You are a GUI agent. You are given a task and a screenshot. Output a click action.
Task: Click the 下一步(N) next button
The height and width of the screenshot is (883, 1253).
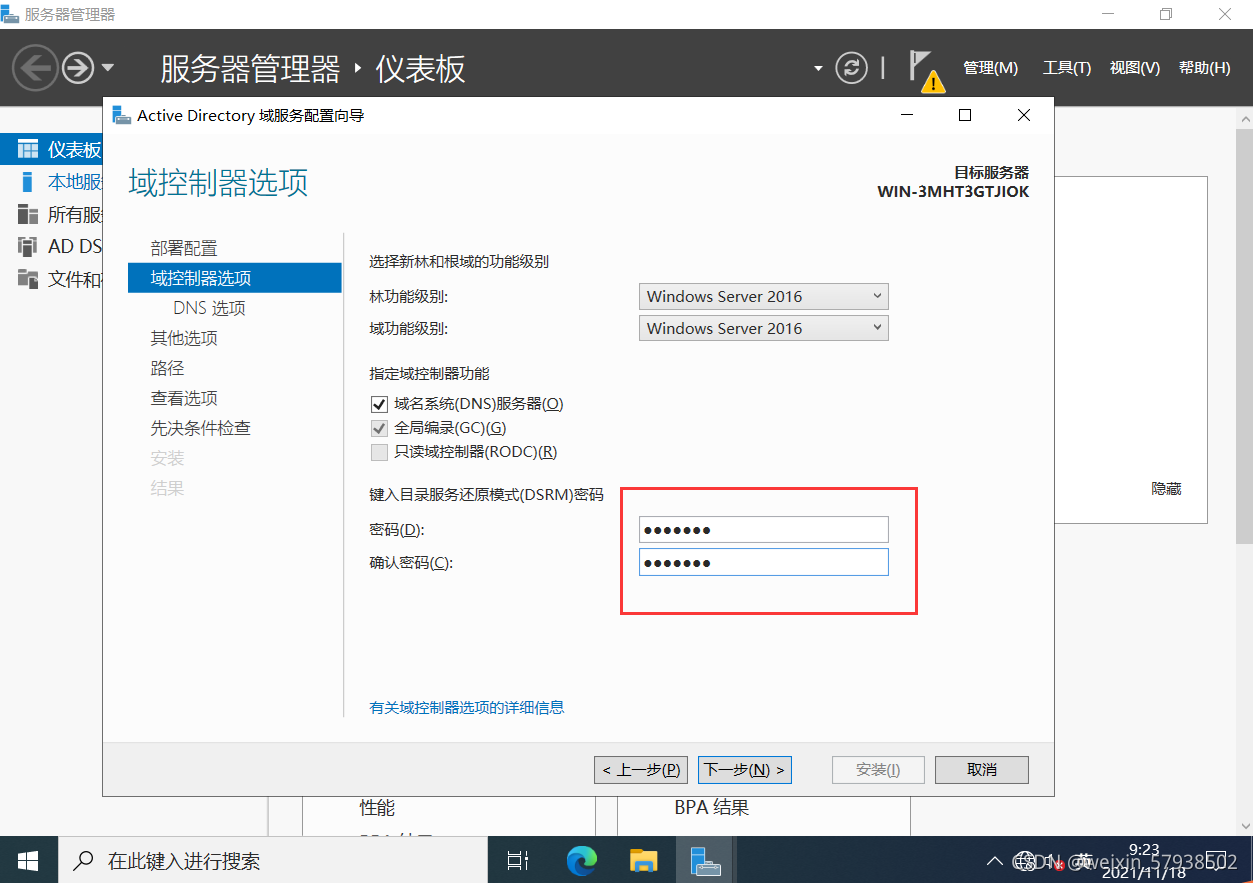click(744, 769)
